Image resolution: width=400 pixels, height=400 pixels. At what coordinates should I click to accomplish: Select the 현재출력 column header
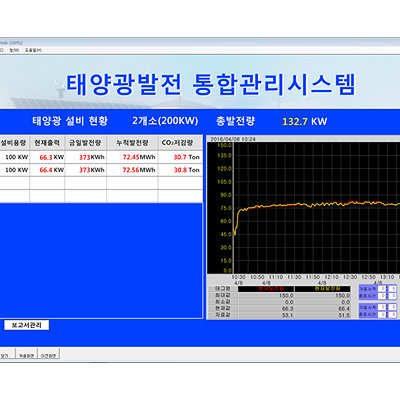coord(47,143)
